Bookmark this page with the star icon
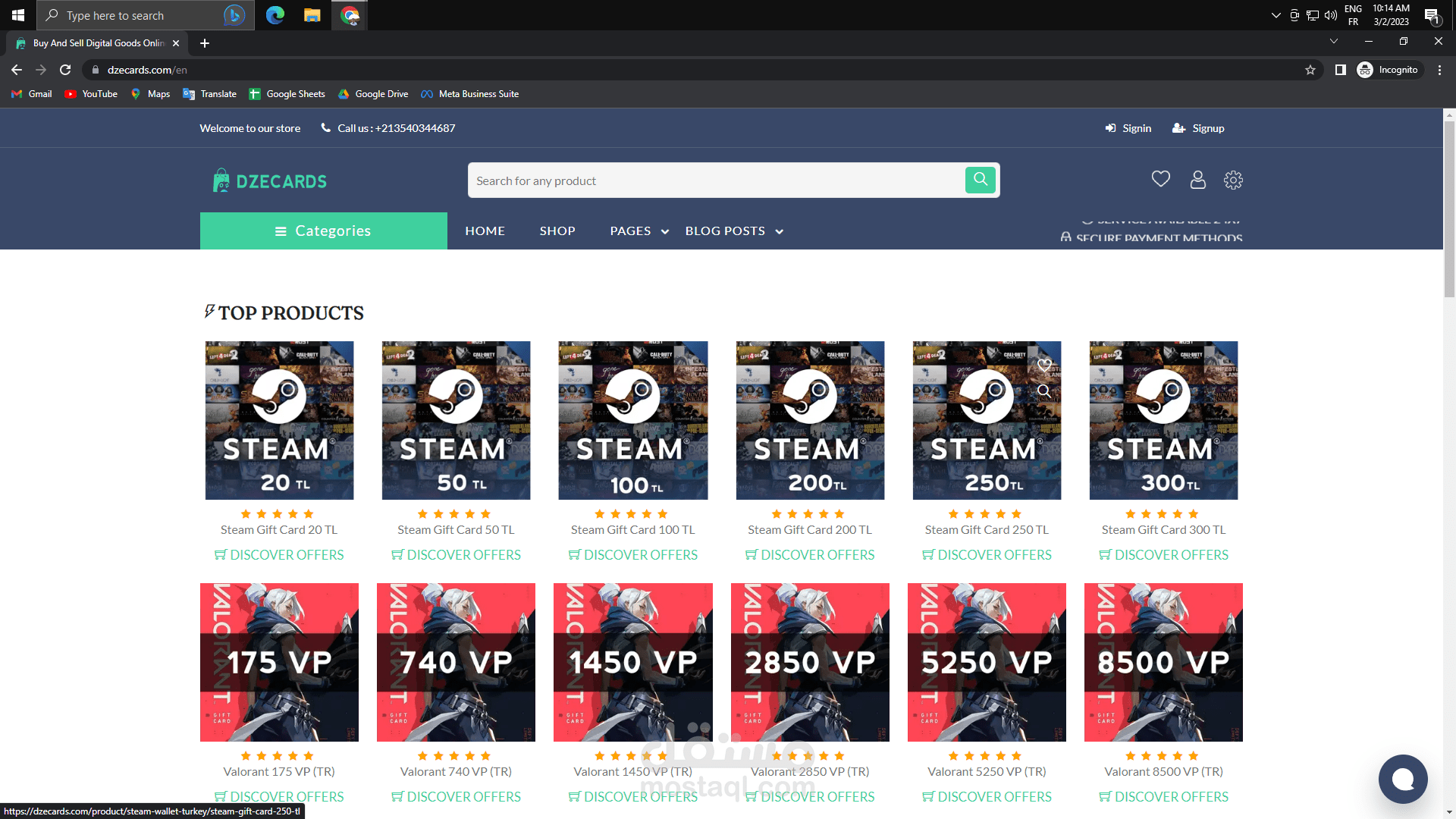 click(1310, 70)
